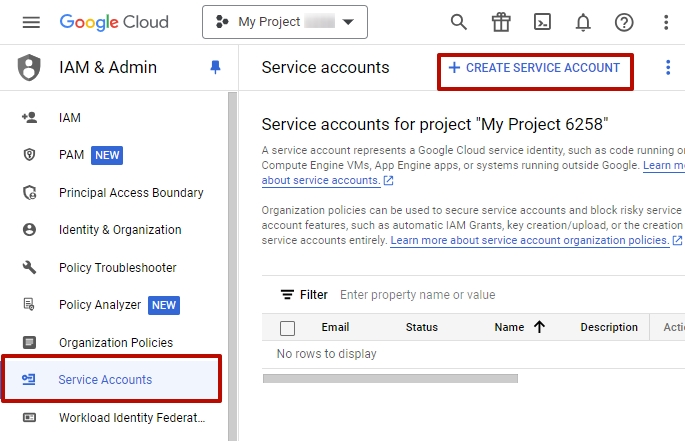Click the NEW badge beside PAM
Screen dimensions: 685x441
pyautogui.click(x=107, y=155)
